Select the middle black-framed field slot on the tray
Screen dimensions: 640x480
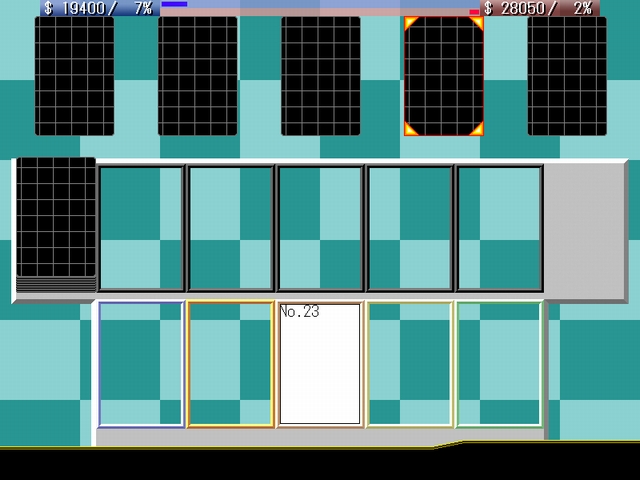point(320,229)
